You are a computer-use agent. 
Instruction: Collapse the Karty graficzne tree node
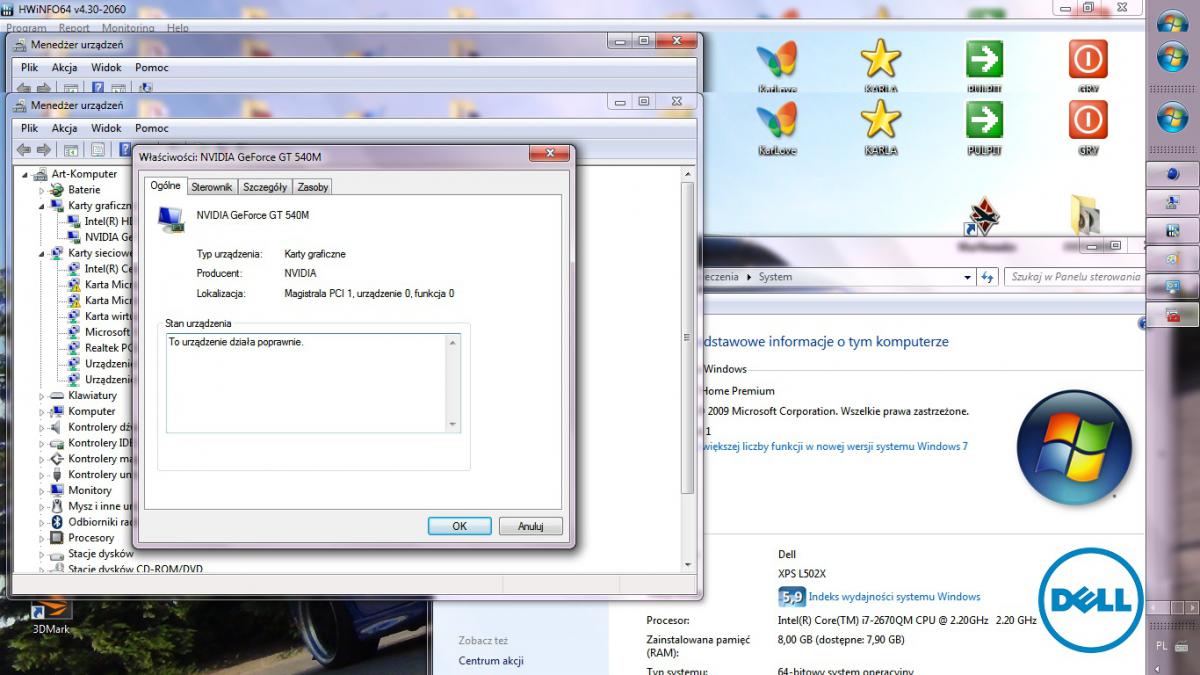click(x=43, y=206)
